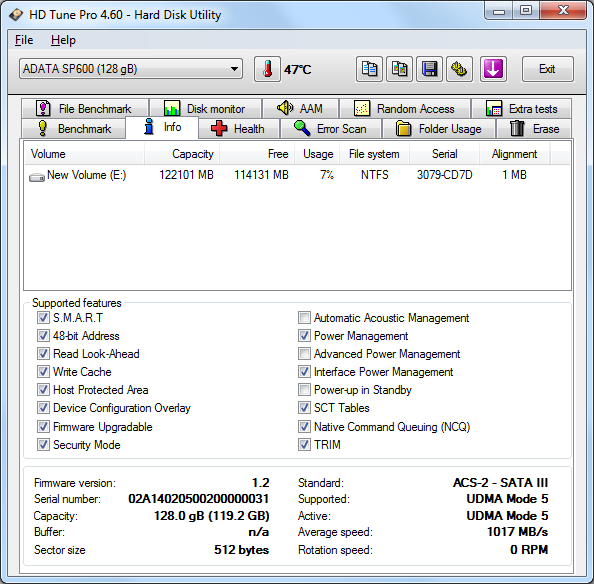Switch to the Health tab

(x=239, y=129)
